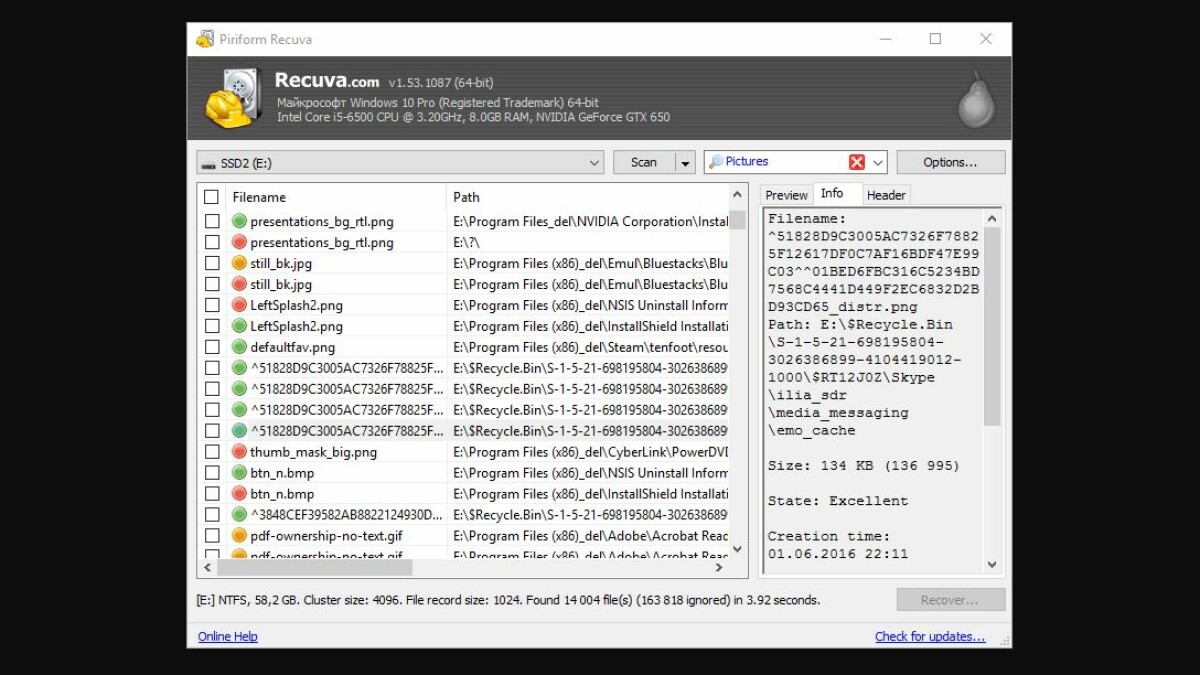The width and height of the screenshot is (1200, 675).
Task: Click version text 'v1.53.1087 (64-bit)'
Action: (x=440, y=83)
